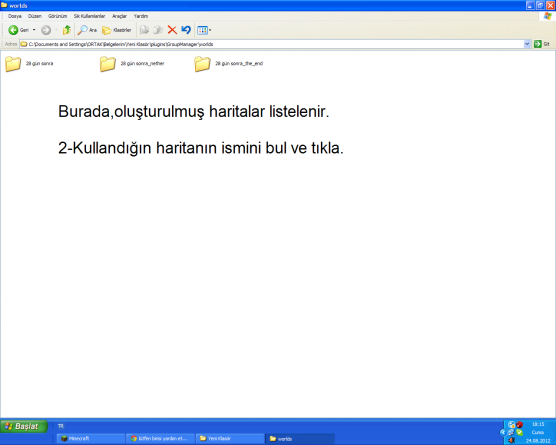Open the Geri history dropdown arrow
This screenshot has width=556, height=445.
pos(34,30)
